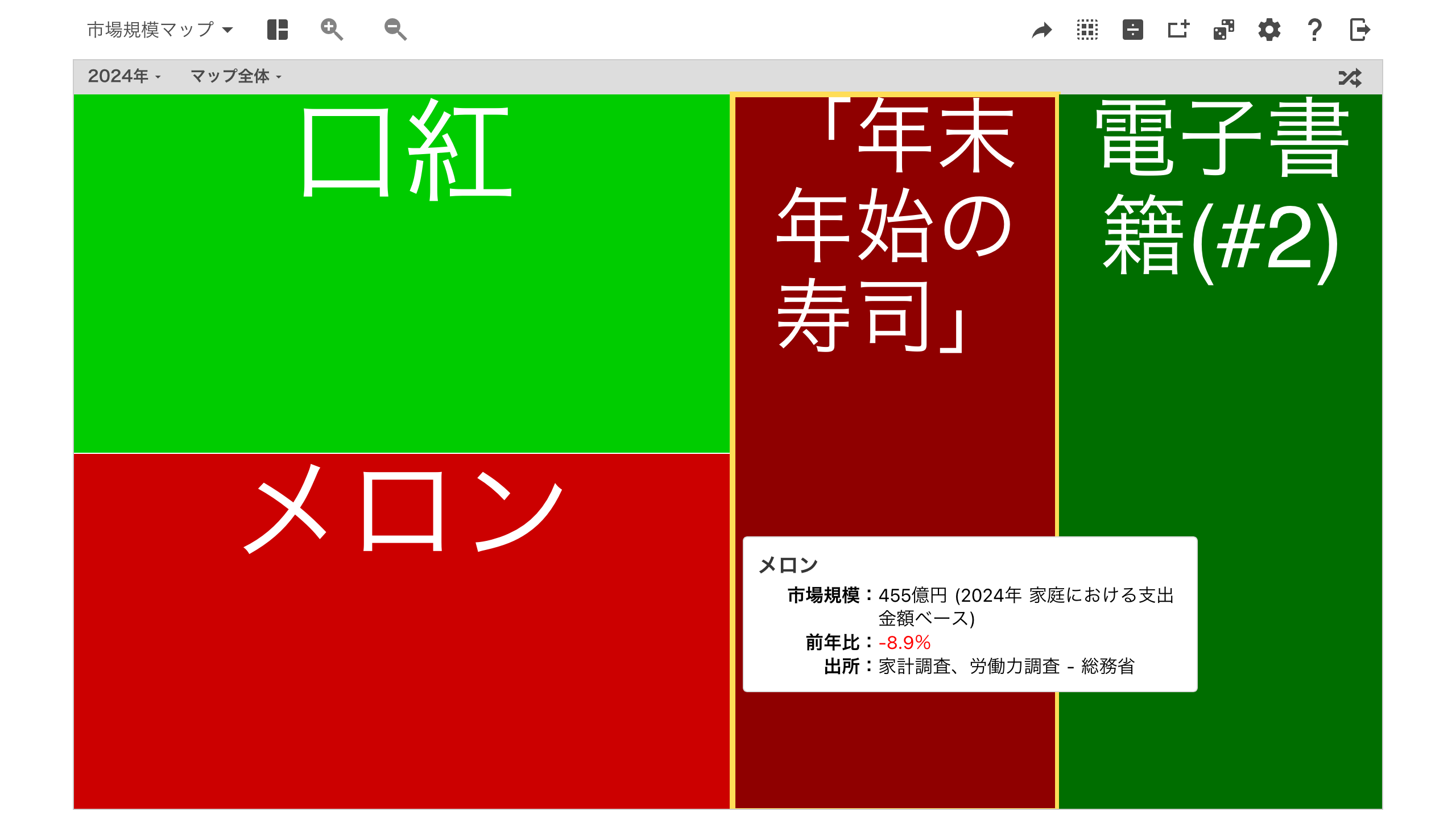
Task: Select the 口紅 treemap tile
Action: (402, 274)
